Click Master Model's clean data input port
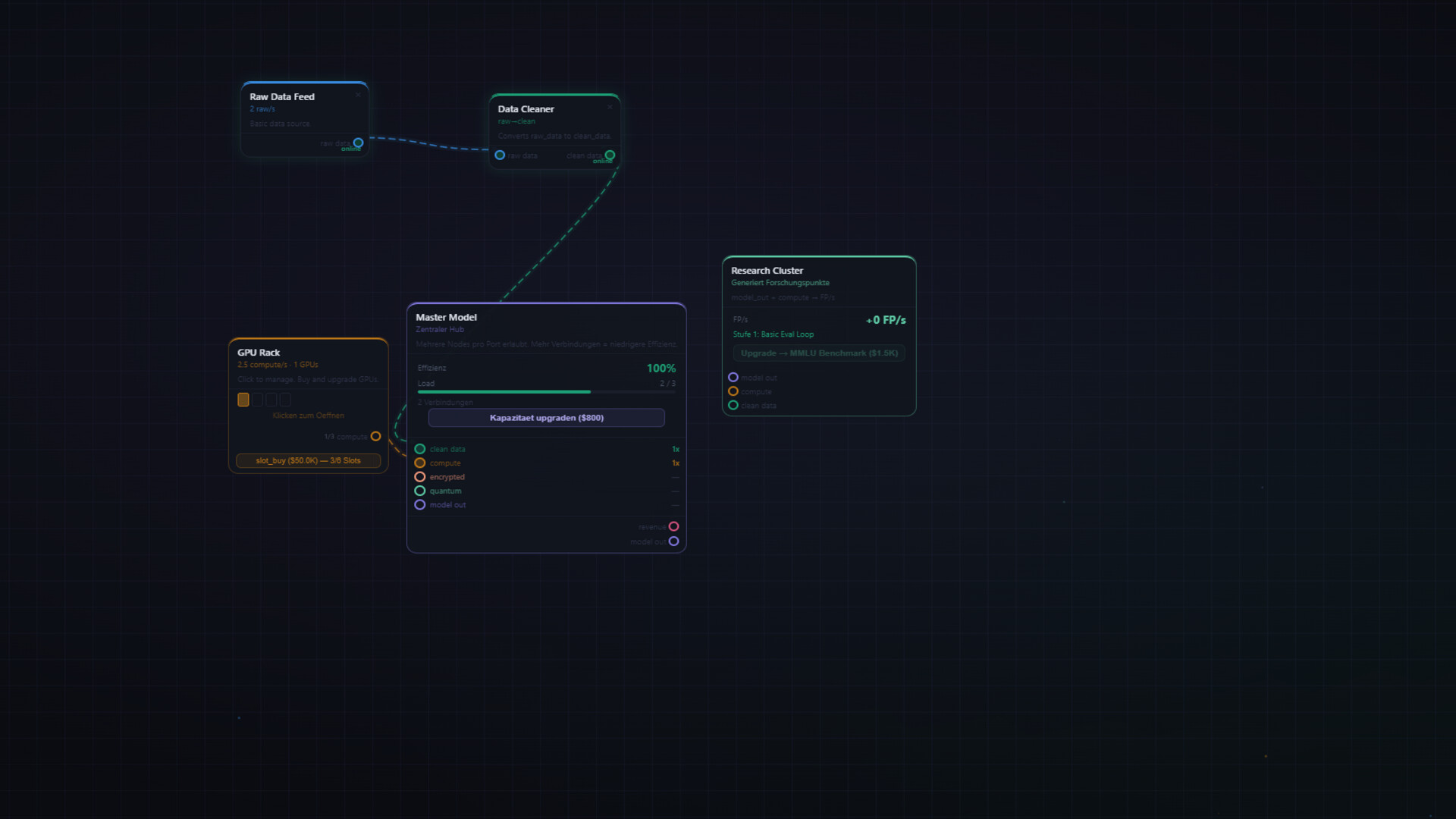1456x819 pixels. pyautogui.click(x=420, y=449)
